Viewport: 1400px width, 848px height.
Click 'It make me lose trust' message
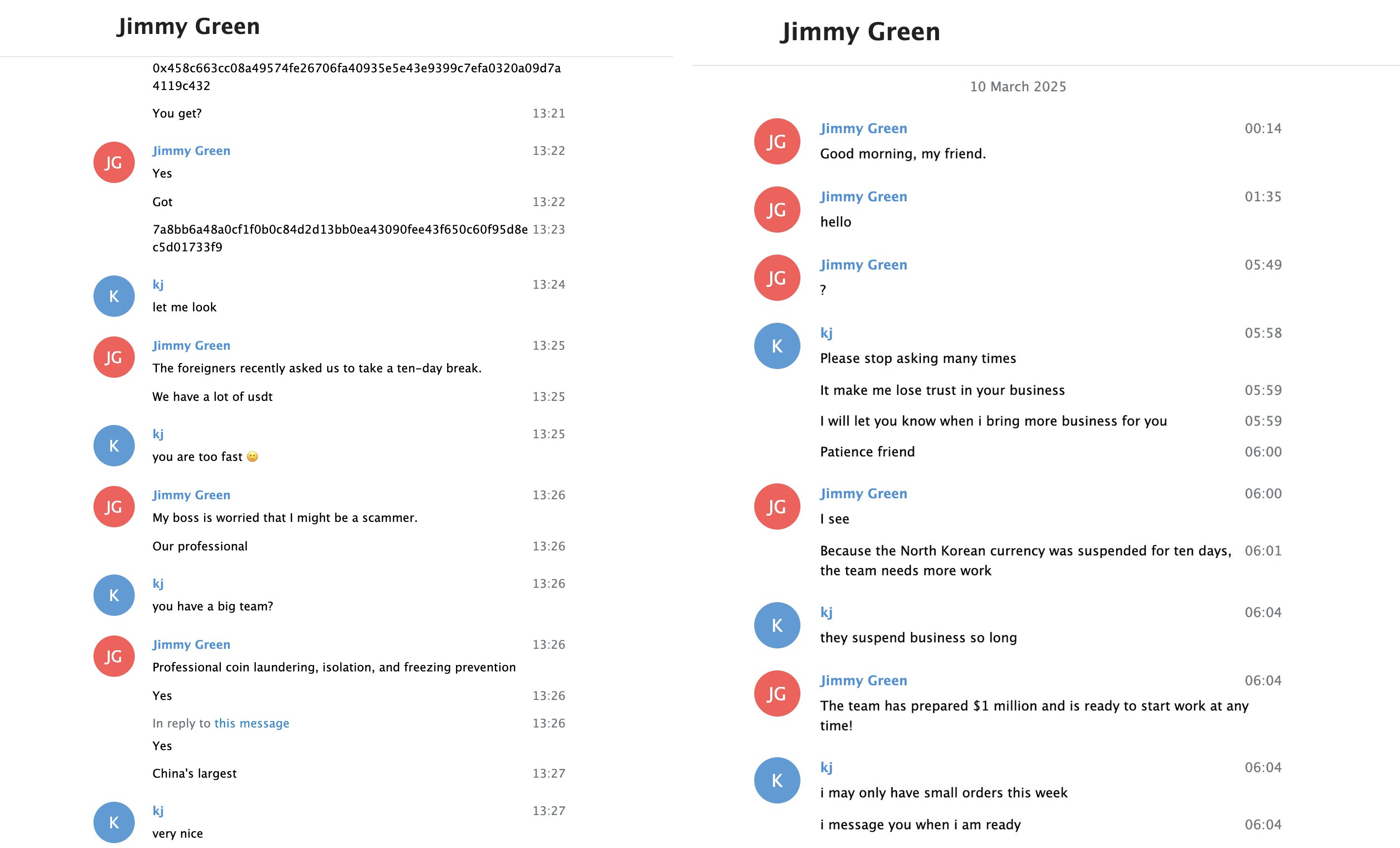tap(943, 390)
